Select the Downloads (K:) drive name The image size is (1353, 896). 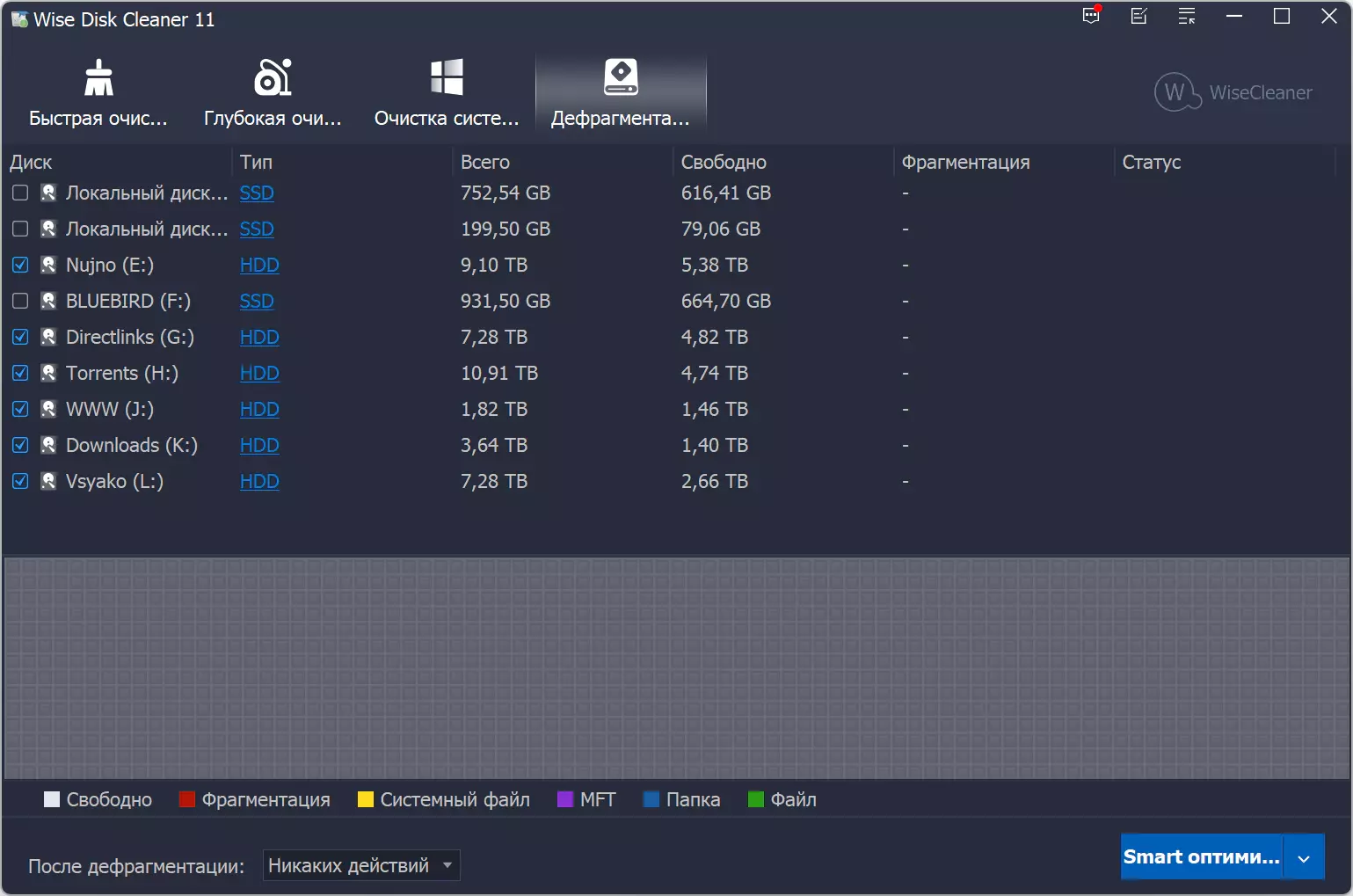(132, 445)
